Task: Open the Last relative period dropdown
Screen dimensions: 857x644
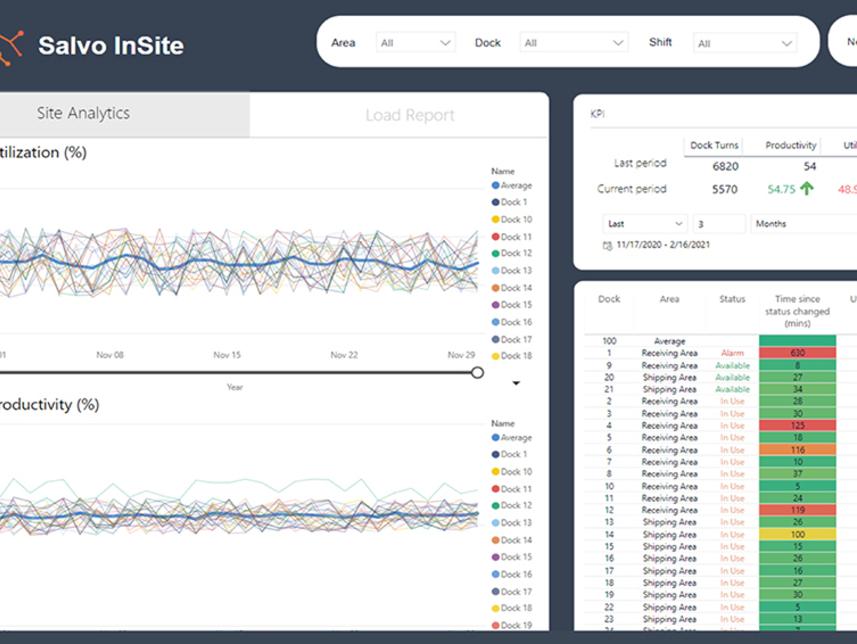Action: pos(644,224)
